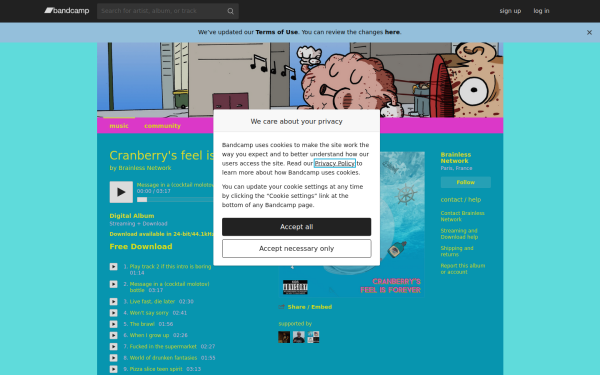This screenshot has width=600, height=375.
Task: Click the 'supported by' label
Action: click(x=295, y=324)
